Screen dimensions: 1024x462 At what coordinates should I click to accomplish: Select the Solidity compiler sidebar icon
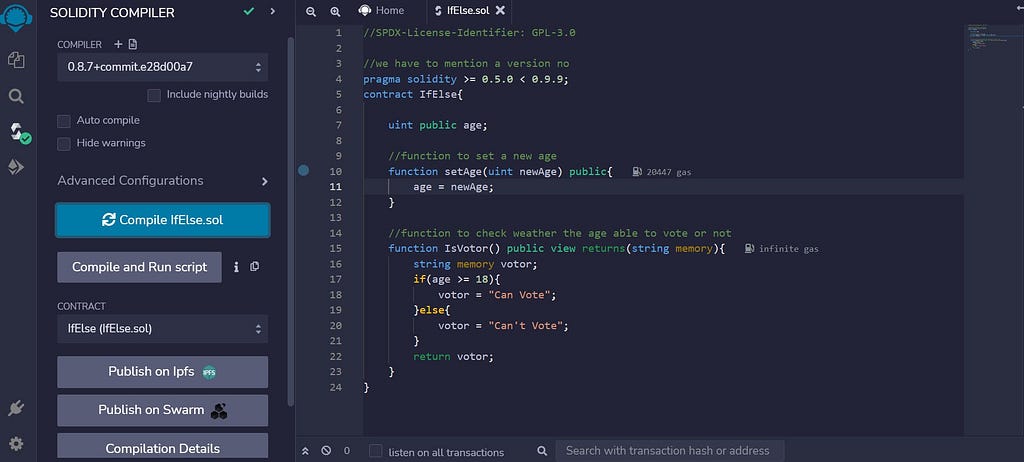point(19,133)
